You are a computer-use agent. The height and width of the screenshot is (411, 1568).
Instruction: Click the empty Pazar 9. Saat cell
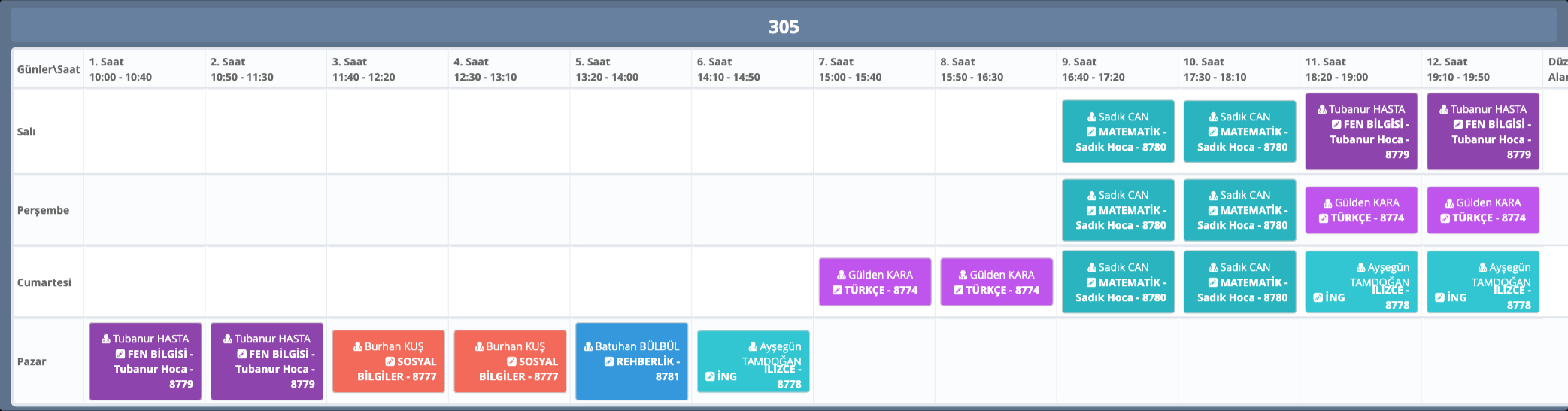(x=1118, y=361)
